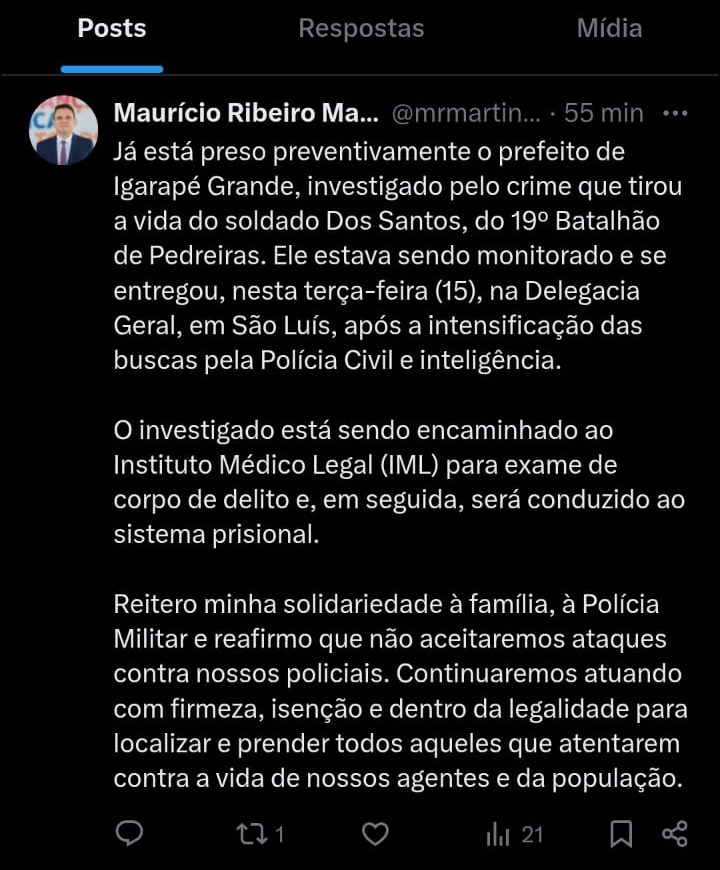Viewport: 720px width, 870px height.
Task: Click the blue underline beneath Posts tab
Action: point(112,69)
